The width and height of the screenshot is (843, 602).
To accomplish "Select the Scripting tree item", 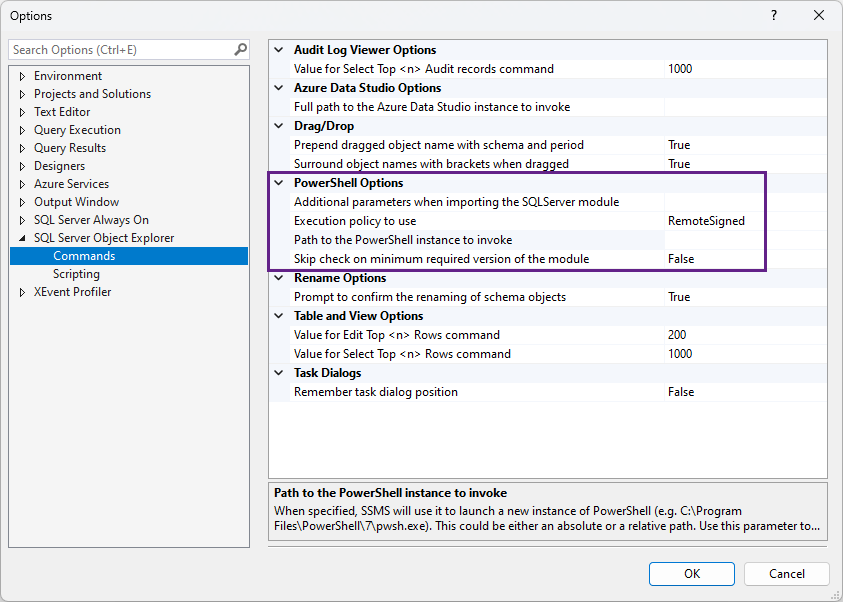I will [76, 274].
